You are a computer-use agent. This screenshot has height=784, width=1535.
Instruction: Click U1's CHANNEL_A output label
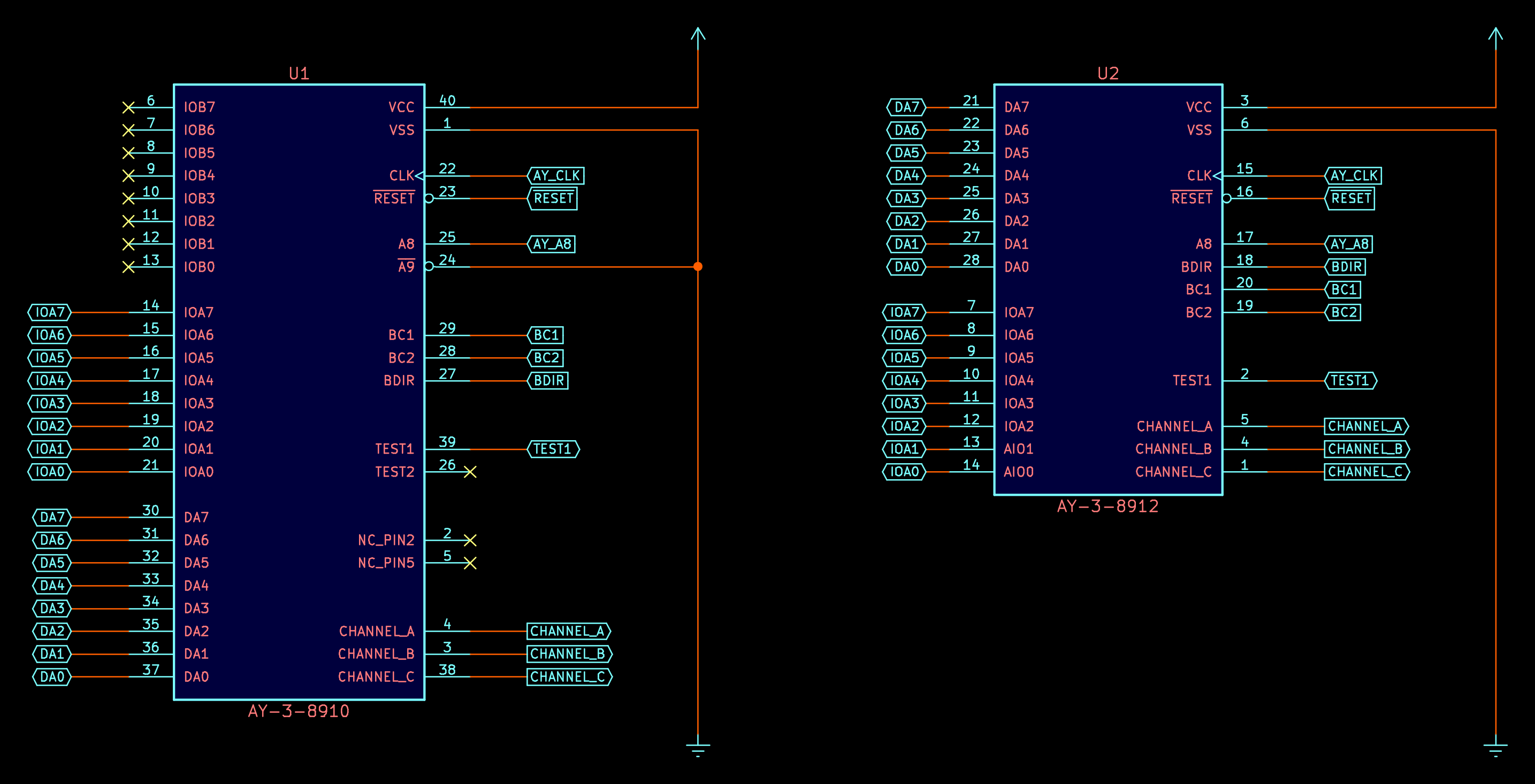[569, 631]
